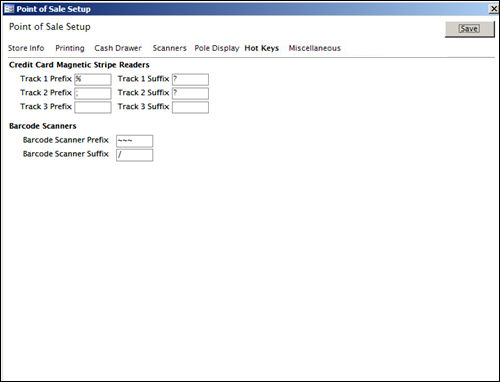Switch to the Printing tab
The image size is (500, 382).
click(70, 48)
